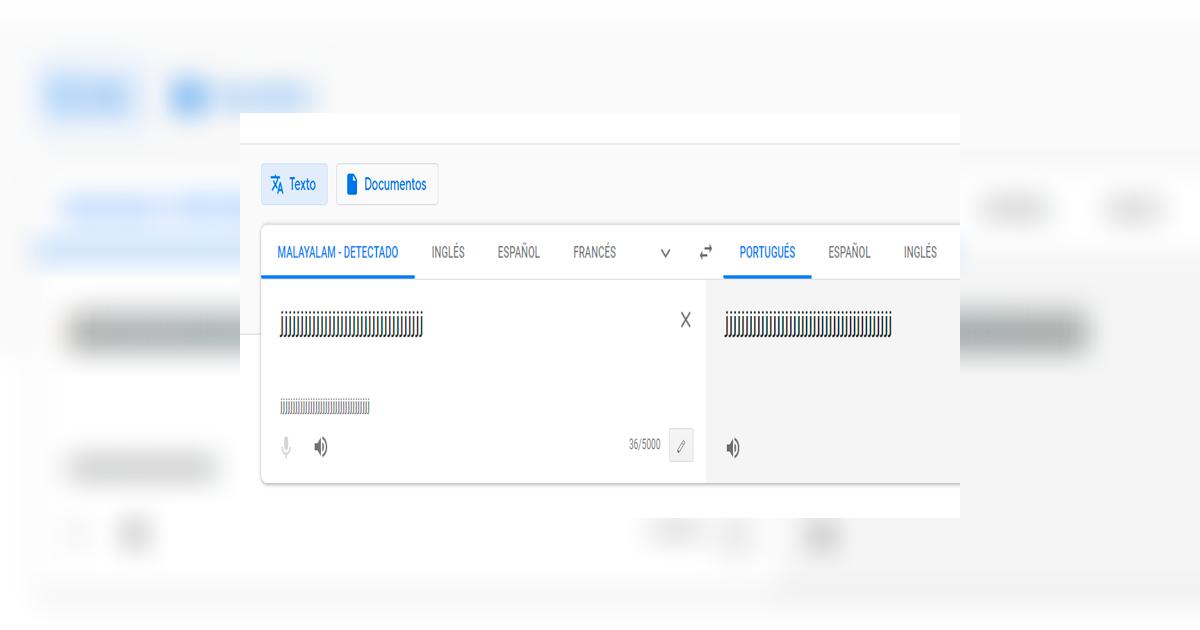
Task: Click the 36/5000 character counter
Action: 644,445
